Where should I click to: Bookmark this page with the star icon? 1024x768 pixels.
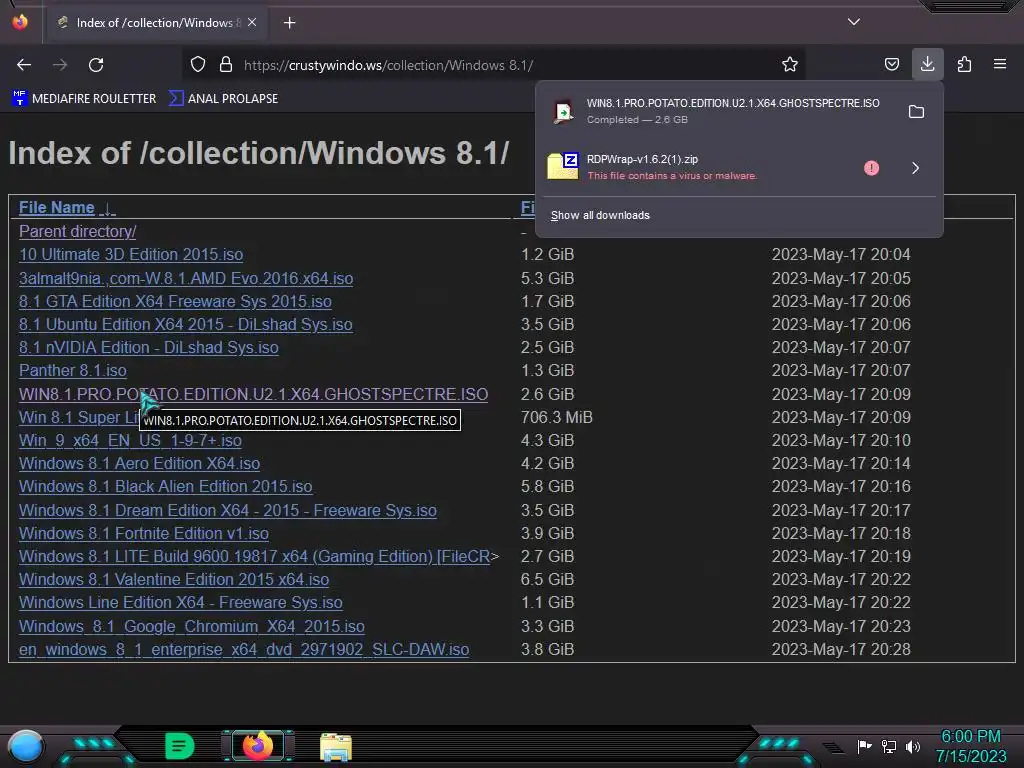pos(790,65)
